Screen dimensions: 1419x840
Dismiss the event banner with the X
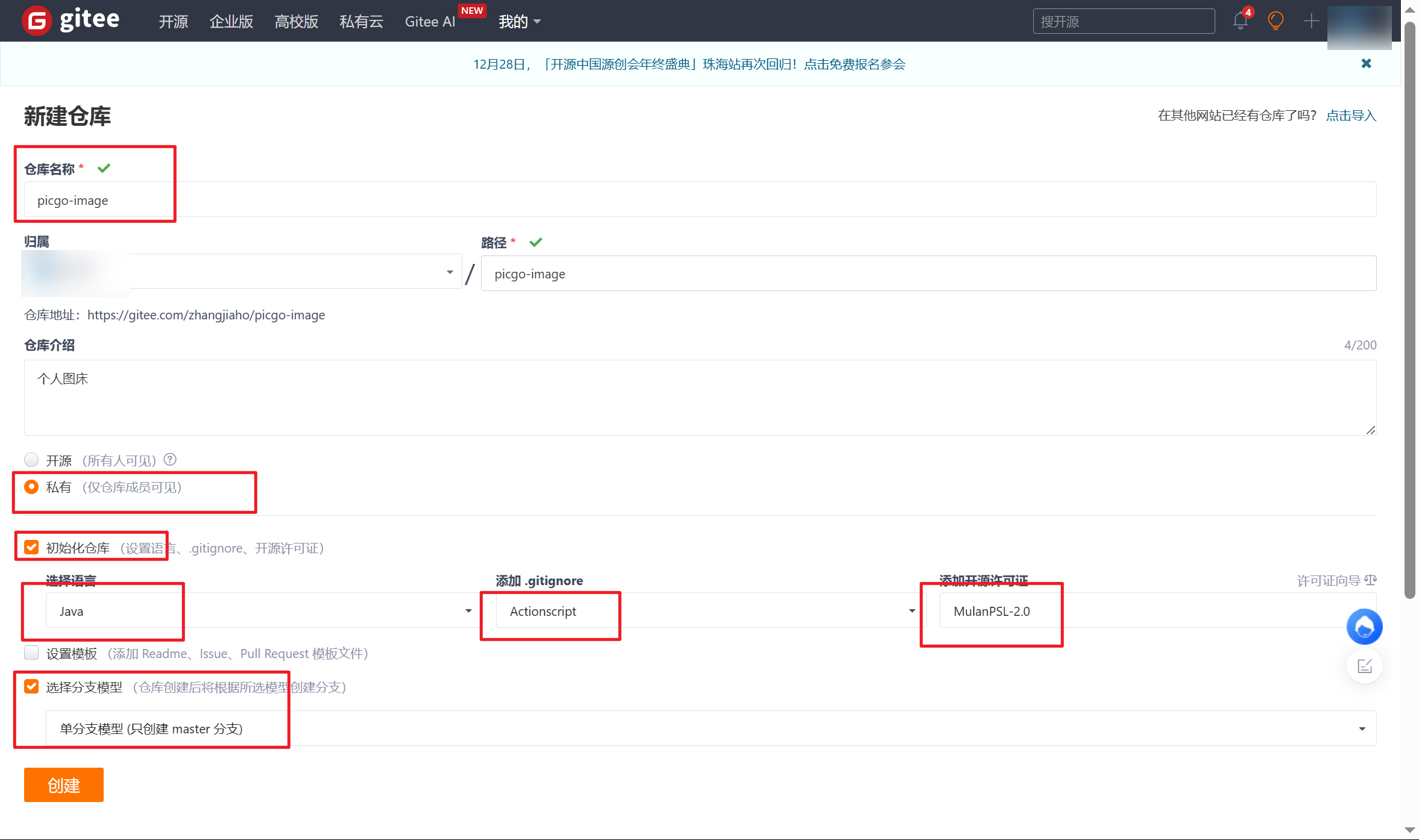pos(1365,63)
